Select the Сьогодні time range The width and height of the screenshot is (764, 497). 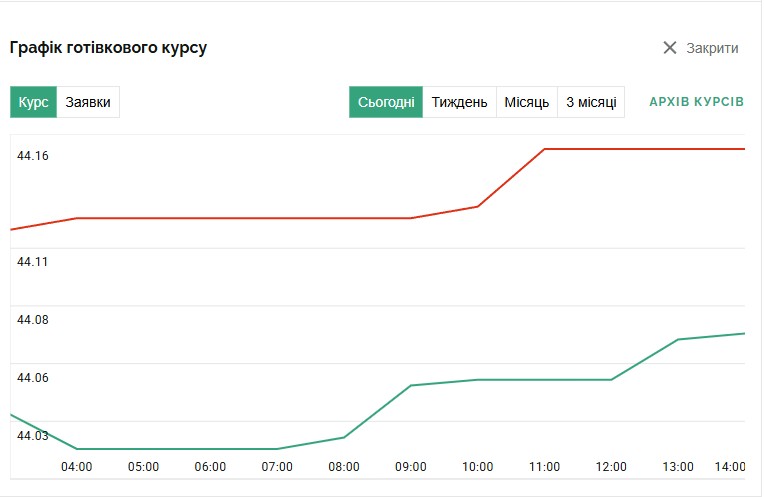pyautogui.click(x=386, y=102)
